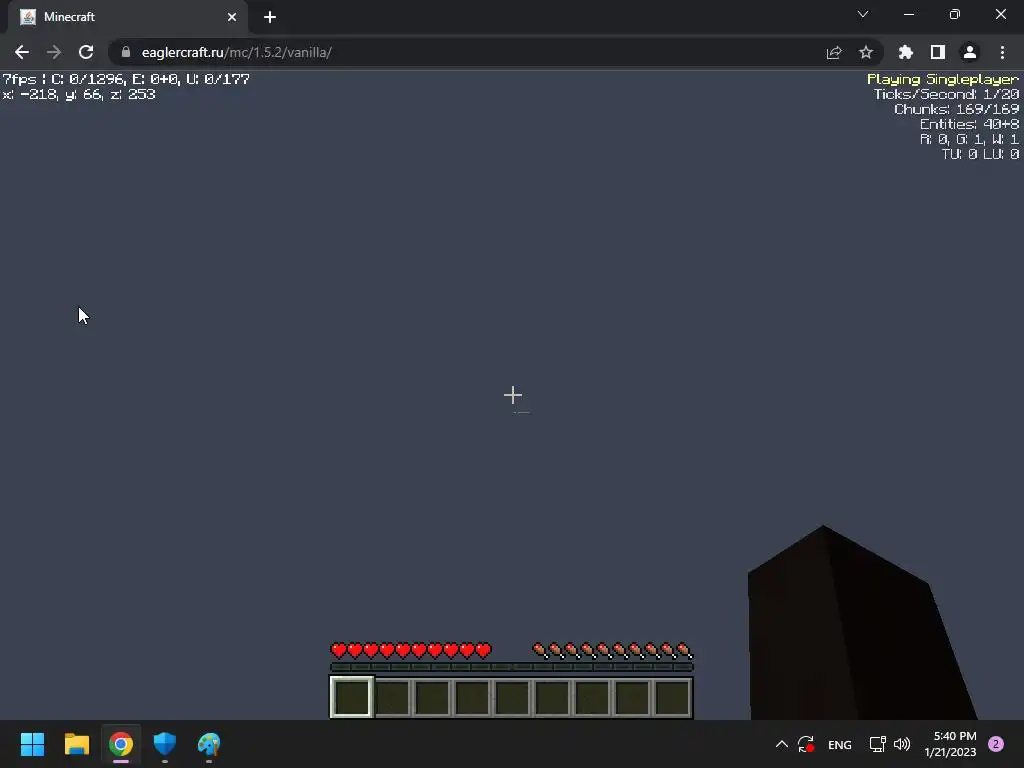This screenshot has height=768, width=1024.
Task: Open the clock showing 5:40 PM
Action: coord(950,744)
